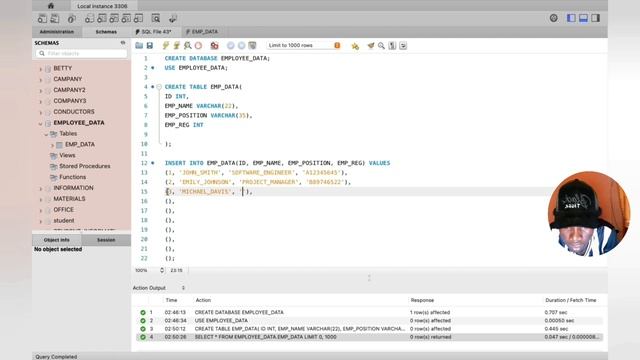The image size is (640, 360).
Task: Select output row USE EMPLOYEE_DATA
Action: (369, 320)
